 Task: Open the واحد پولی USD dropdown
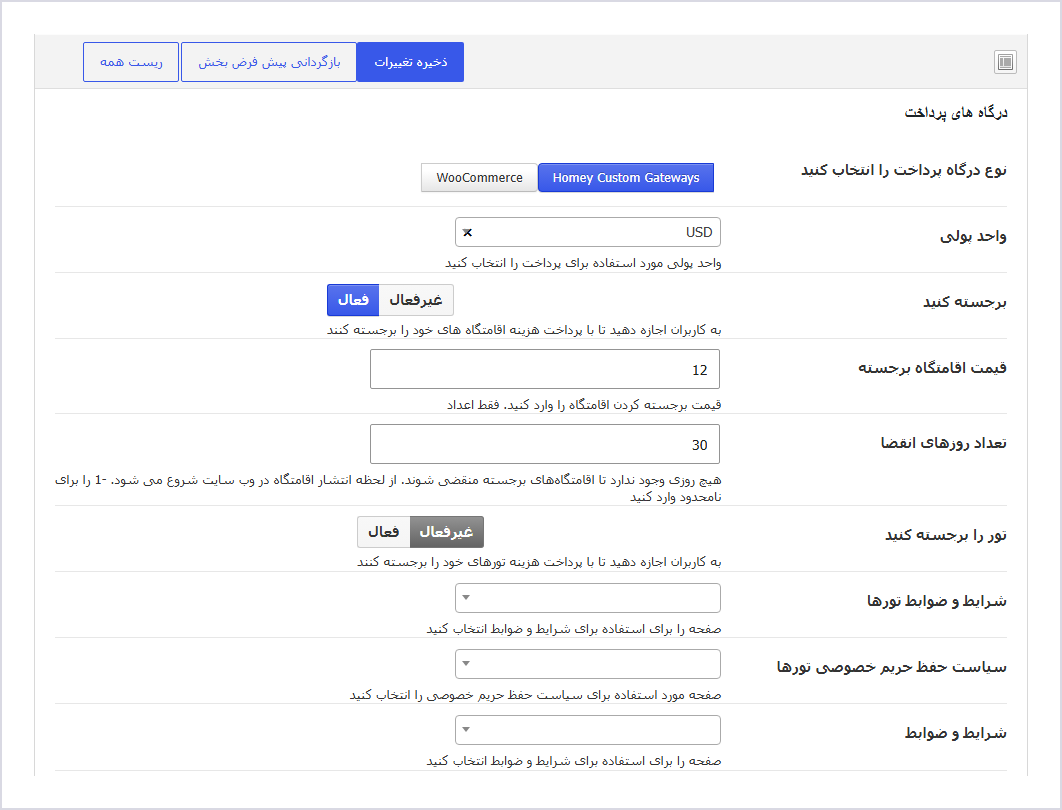click(588, 232)
